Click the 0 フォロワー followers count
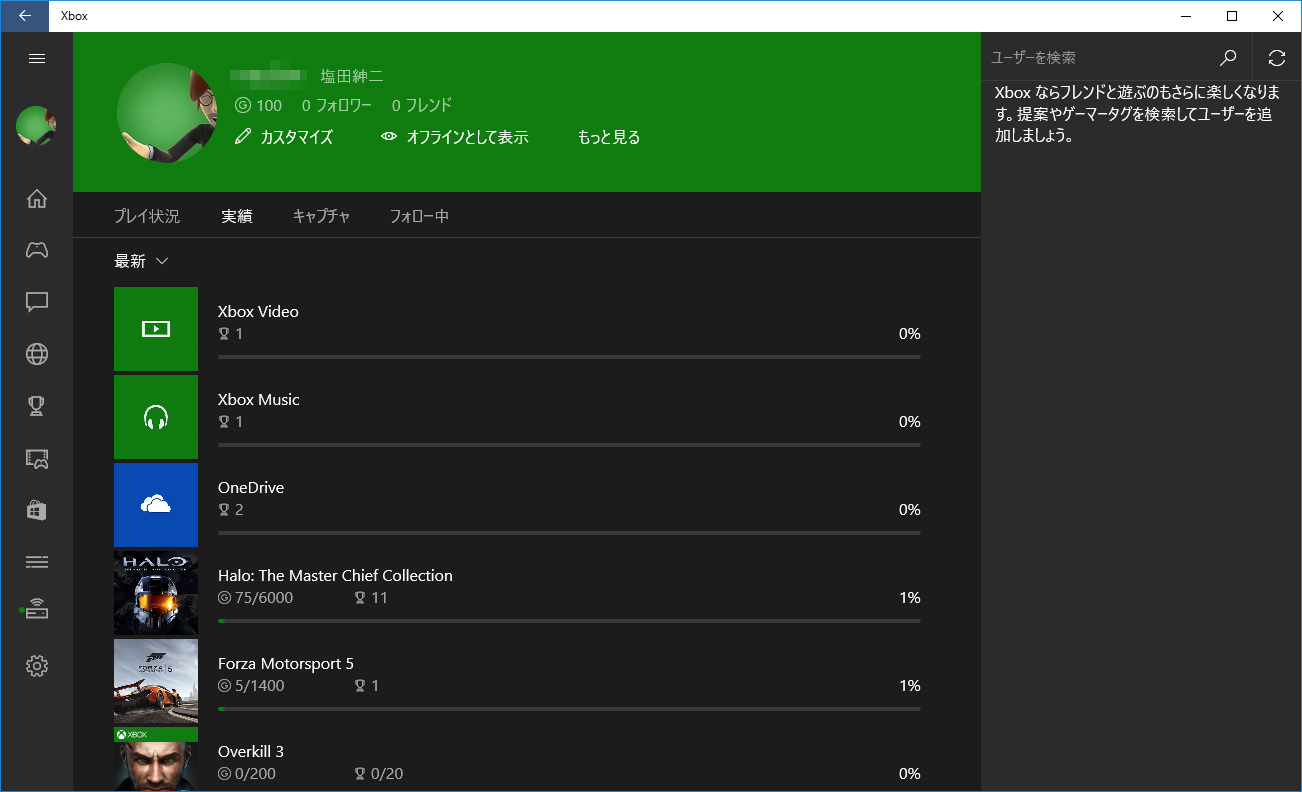 (x=337, y=105)
